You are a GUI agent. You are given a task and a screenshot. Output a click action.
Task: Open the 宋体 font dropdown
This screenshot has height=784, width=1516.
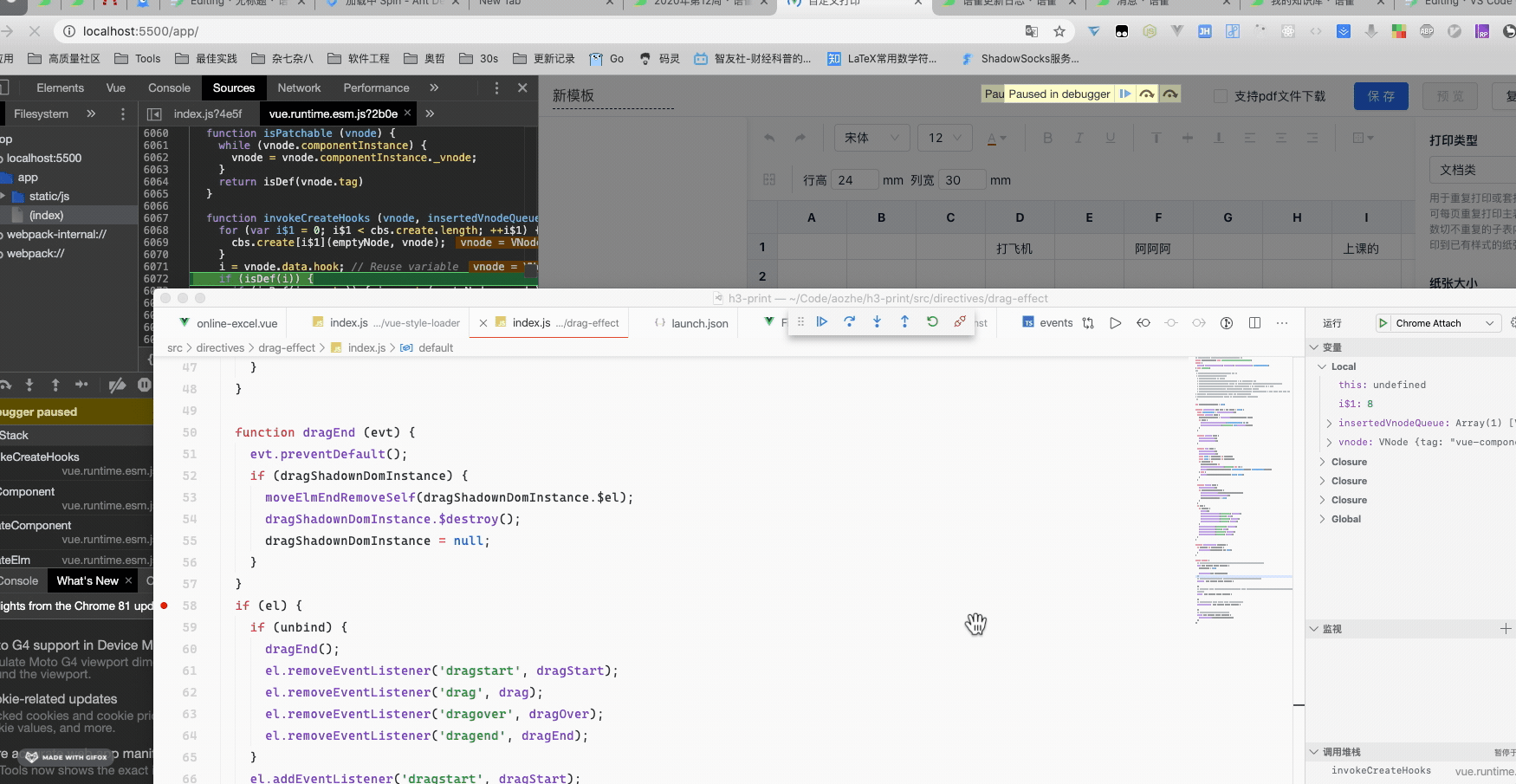872,138
